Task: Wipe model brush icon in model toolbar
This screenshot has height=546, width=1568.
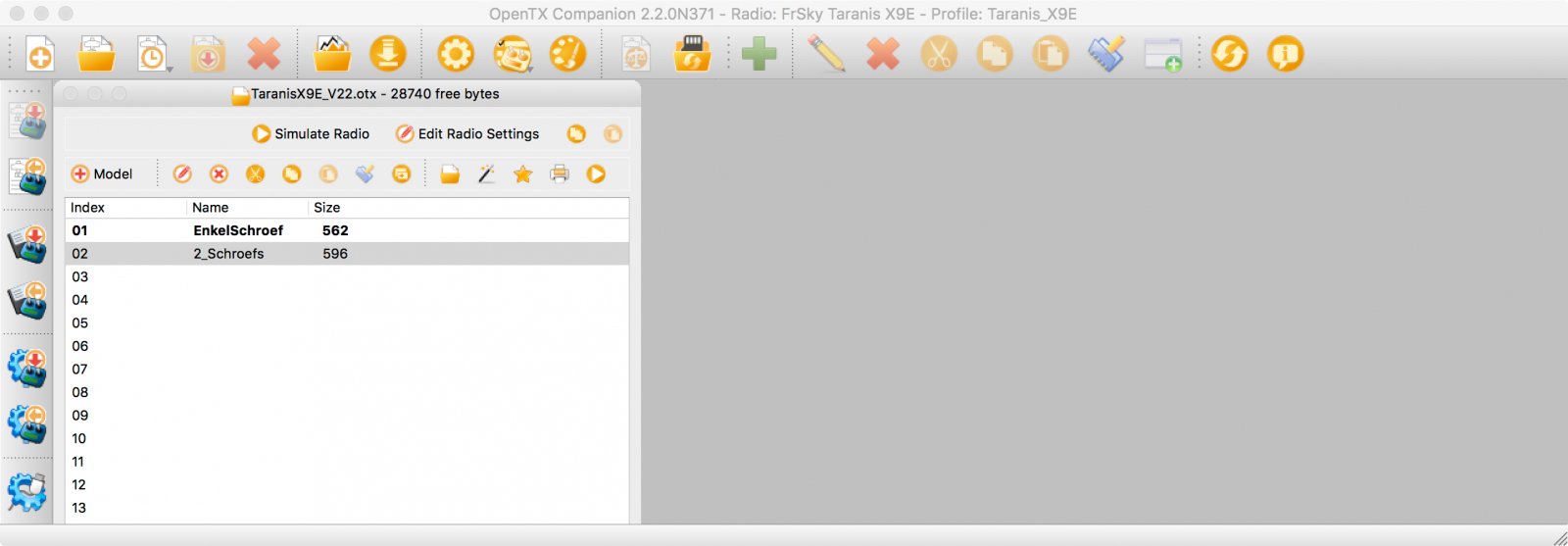Action: pos(365,174)
